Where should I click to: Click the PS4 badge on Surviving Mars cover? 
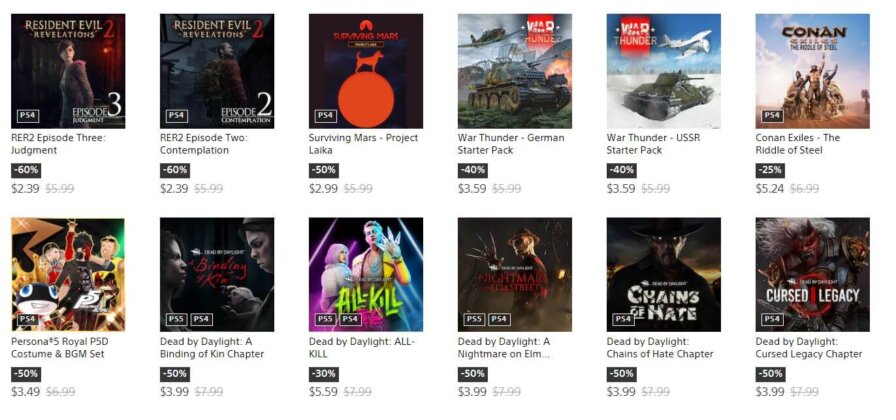(325, 115)
